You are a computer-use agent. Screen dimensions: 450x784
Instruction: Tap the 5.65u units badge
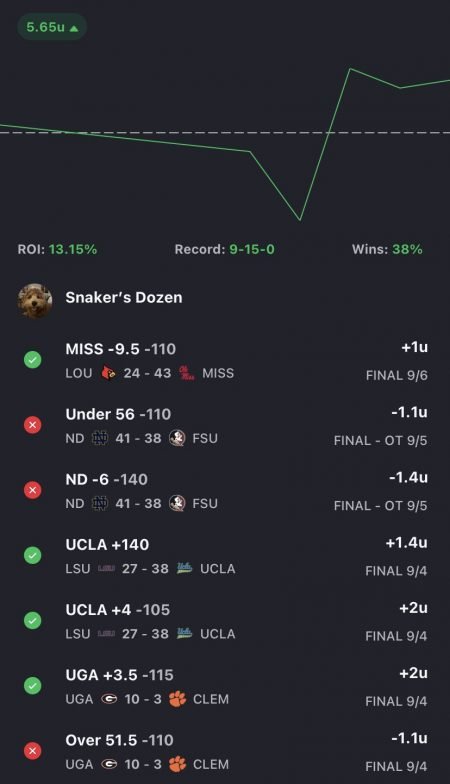(52, 27)
